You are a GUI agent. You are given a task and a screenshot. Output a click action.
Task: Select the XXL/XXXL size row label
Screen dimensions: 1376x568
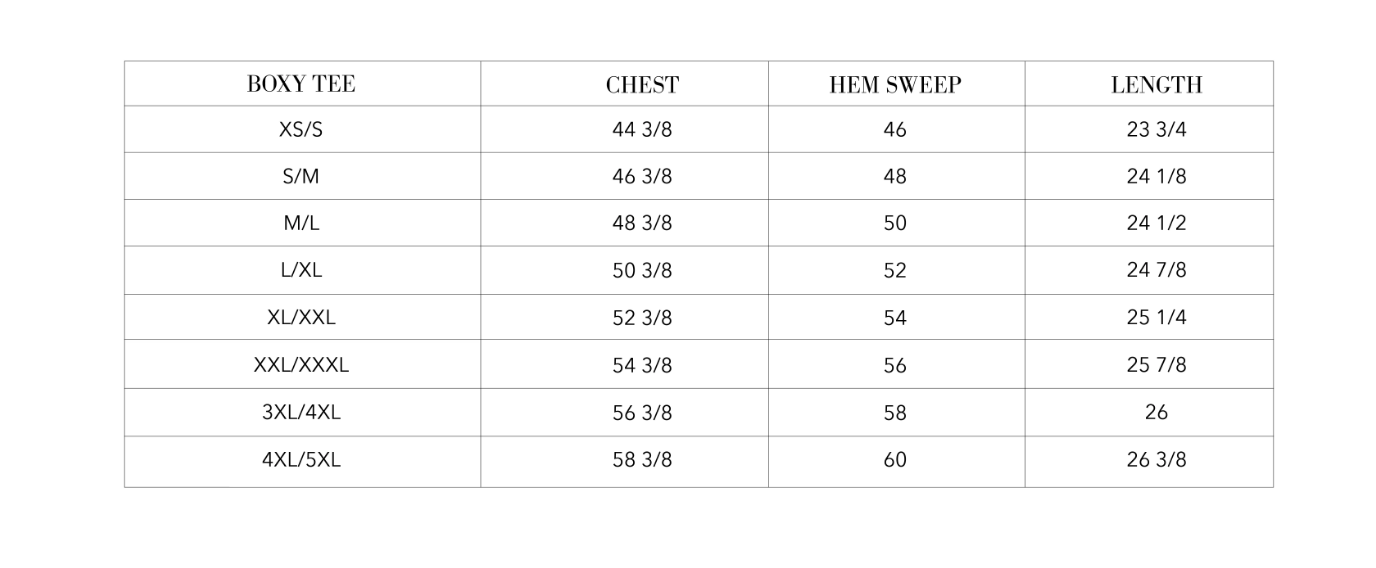tap(301, 365)
